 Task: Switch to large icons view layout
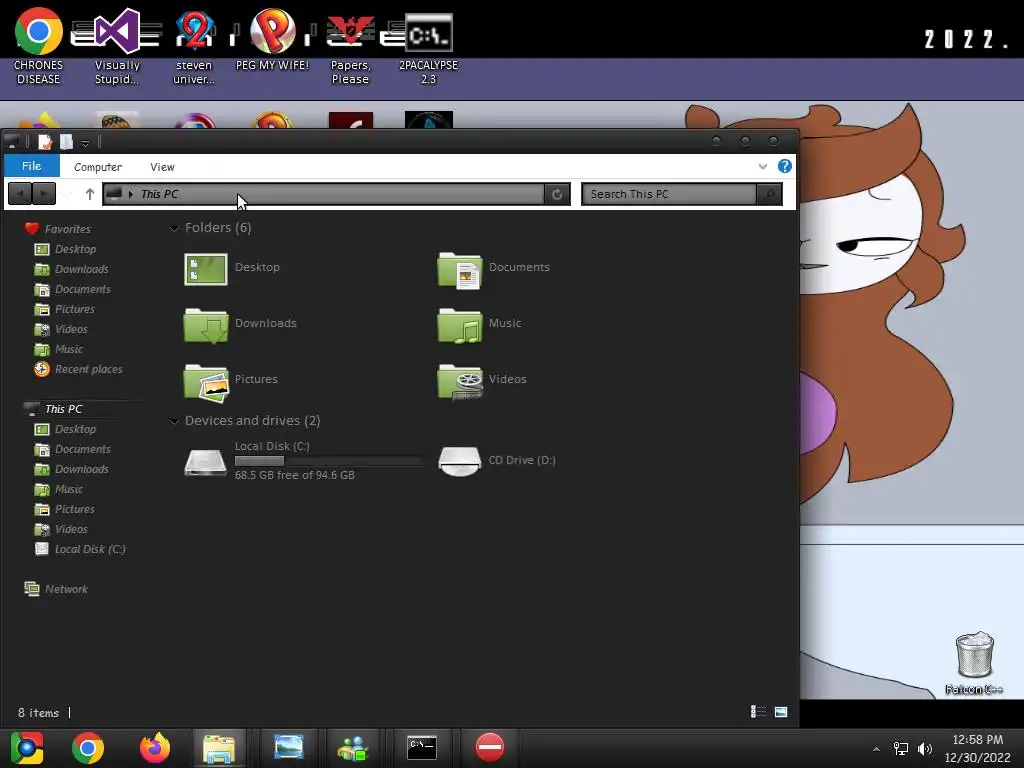click(x=781, y=712)
